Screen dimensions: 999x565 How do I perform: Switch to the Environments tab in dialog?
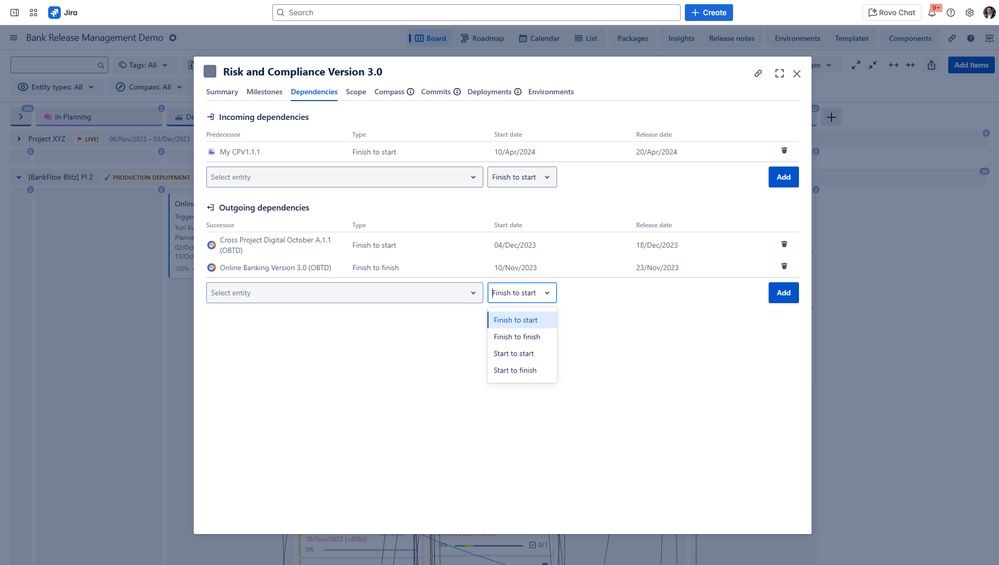550,92
